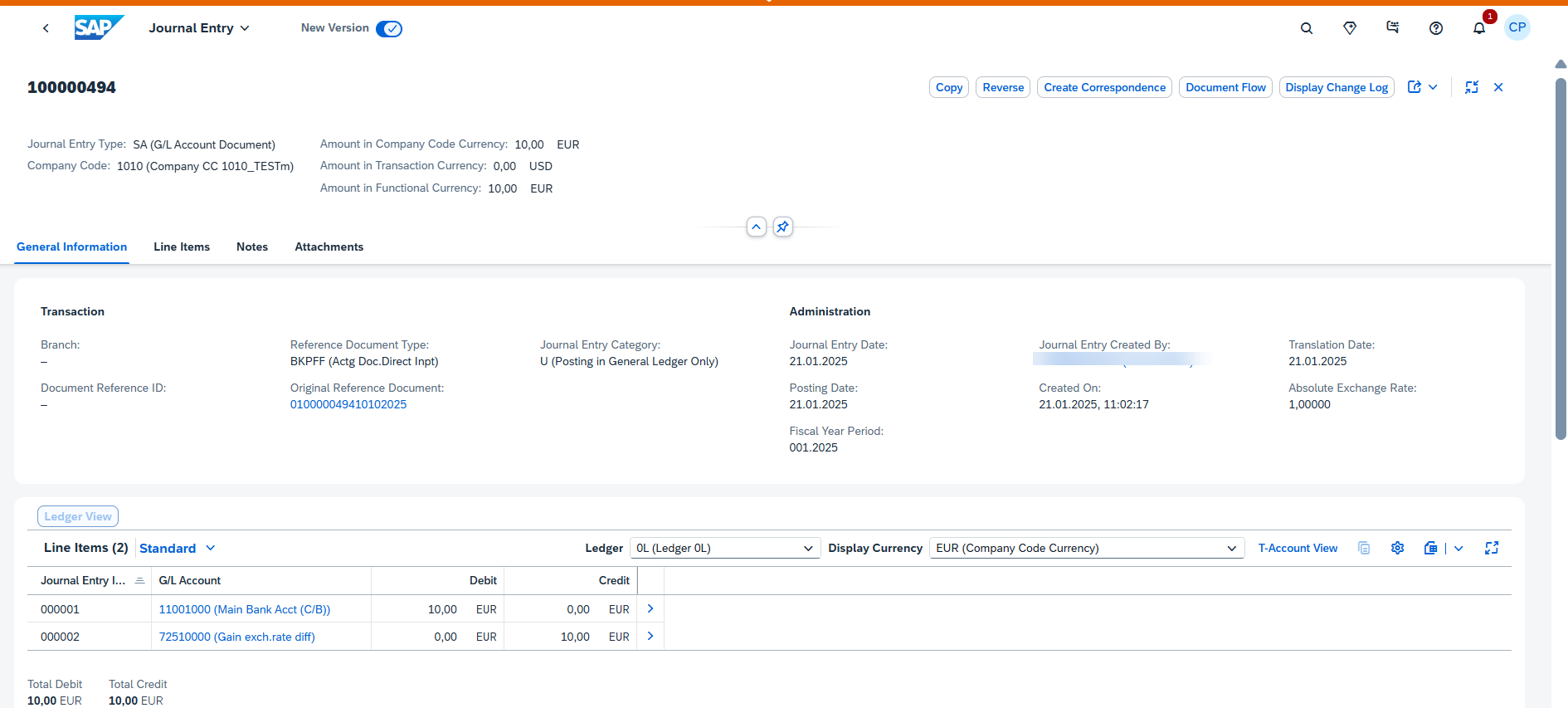Image resolution: width=1568 pixels, height=708 pixels.
Task: Open Display Change Log
Action: [x=1337, y=87]
